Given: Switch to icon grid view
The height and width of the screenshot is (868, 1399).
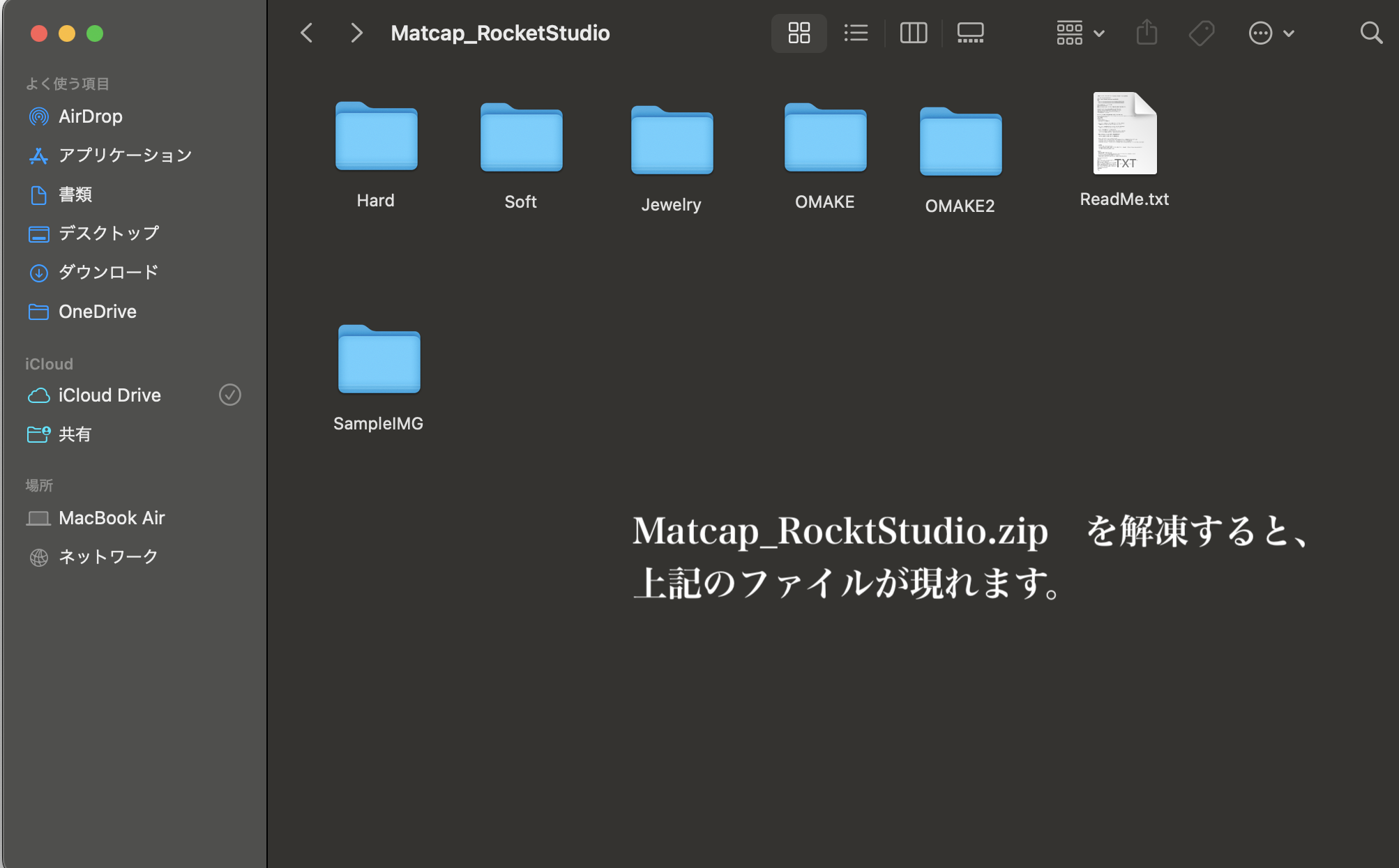Looking at the screenshot, I should pyautogui.click(x=799, y=32).
